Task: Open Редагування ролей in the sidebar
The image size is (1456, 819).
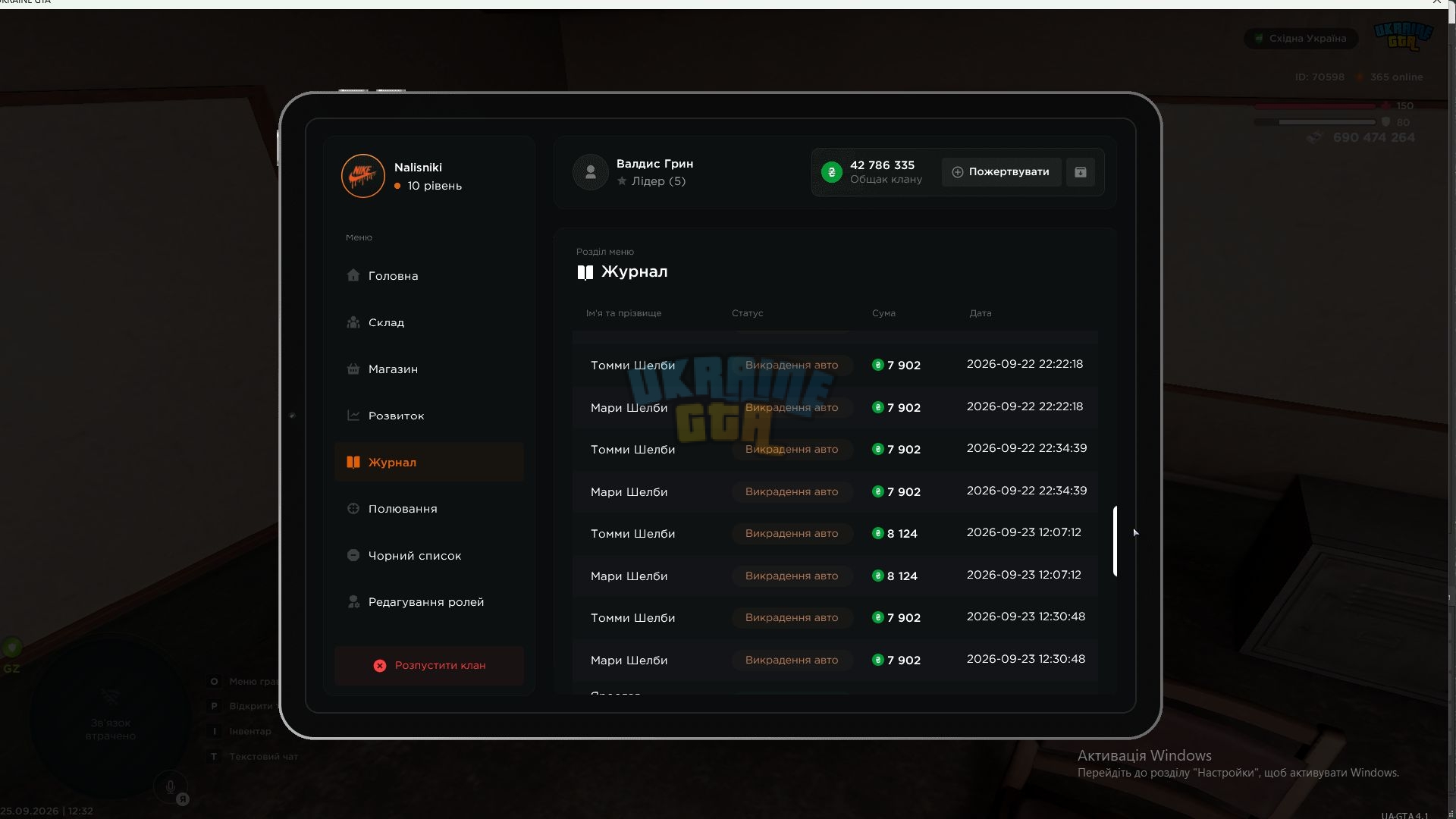Action: [x=428, y=602]
